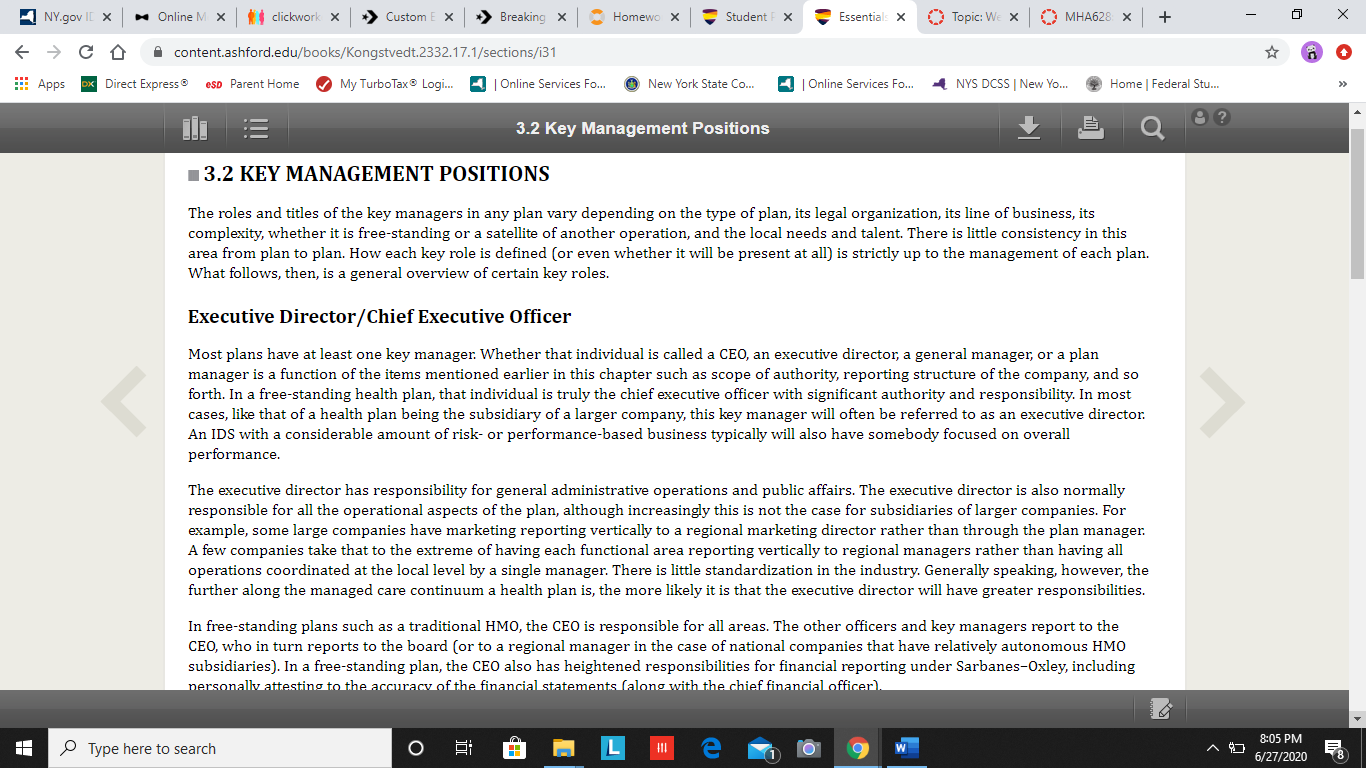Open the help question mark icon
This screenshot has width=1366, height=768.
[1221, 117]
